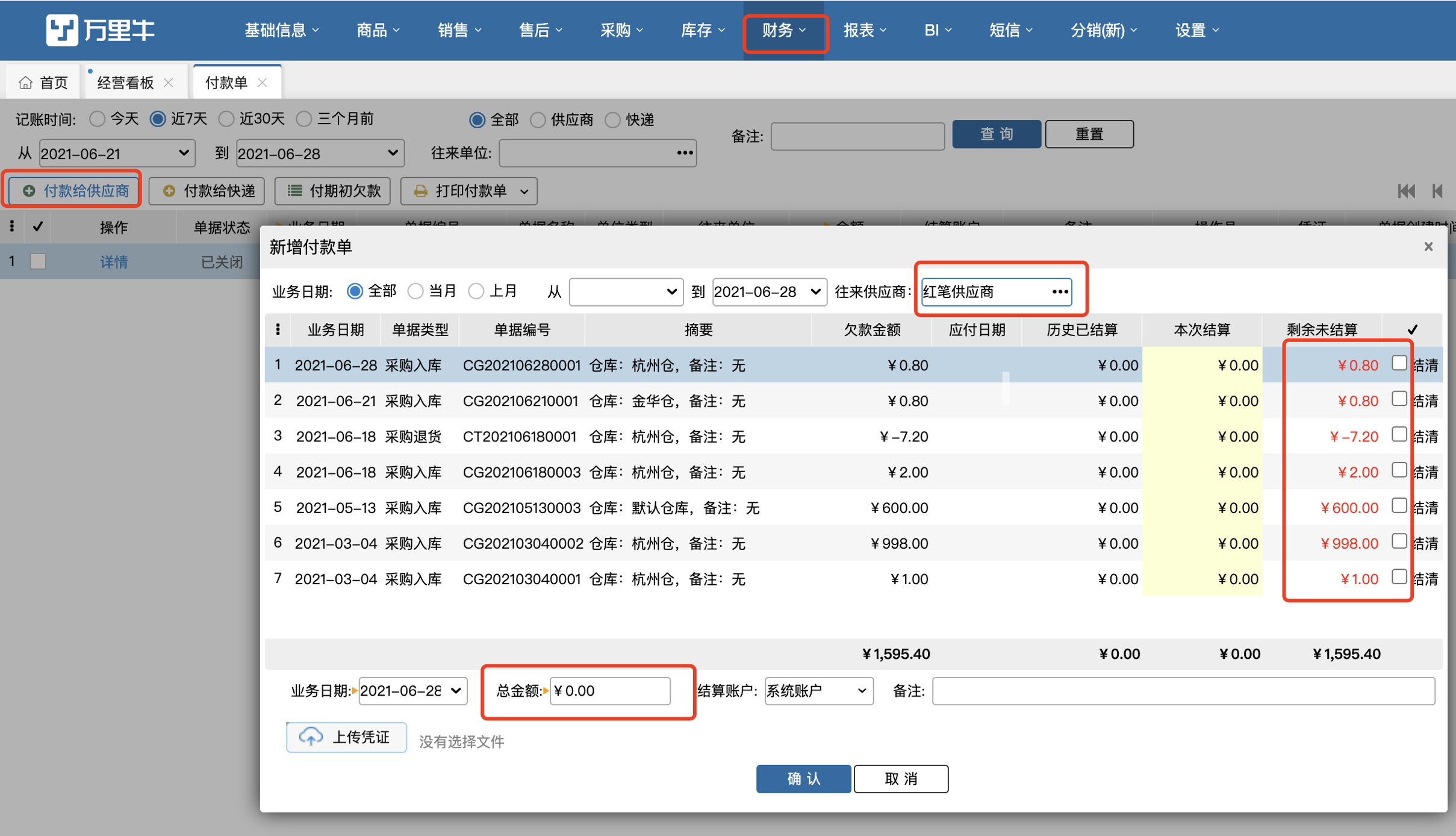The height and width of the screenshot is (836, 1456).
Task: Select 今天 time range
Action: (97, 119)
